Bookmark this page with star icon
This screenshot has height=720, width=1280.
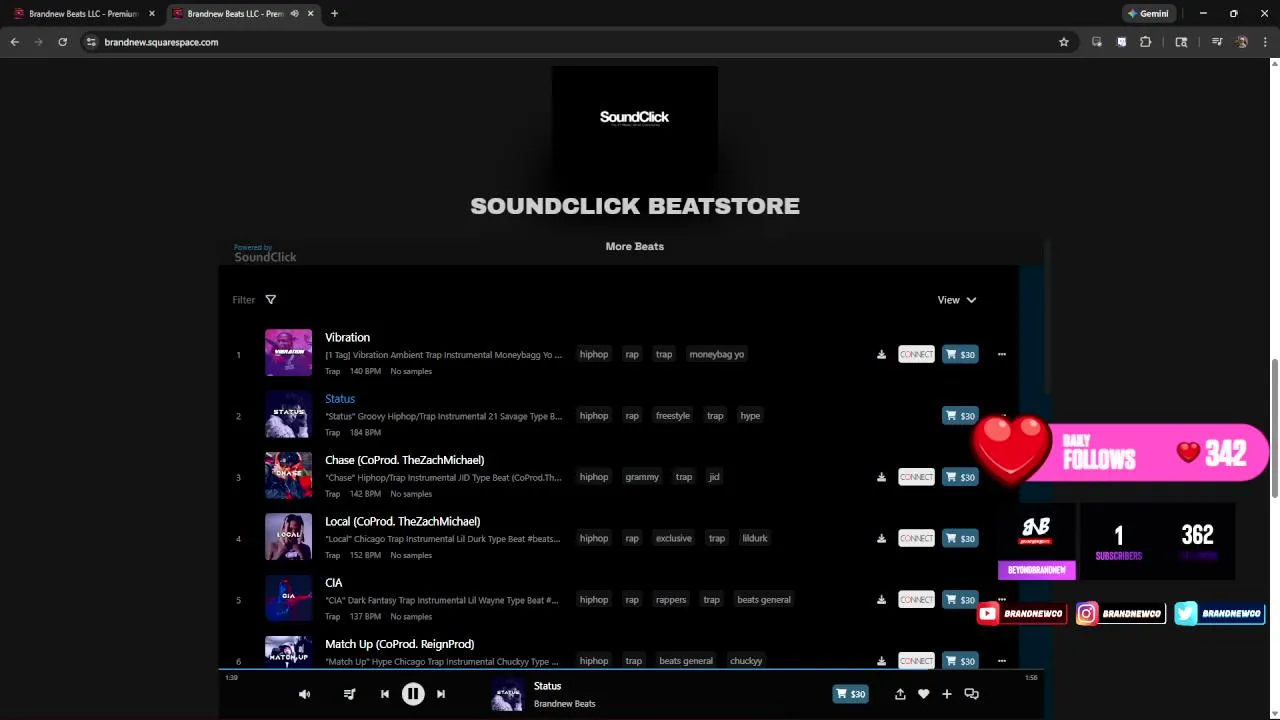coord(1064,42)
